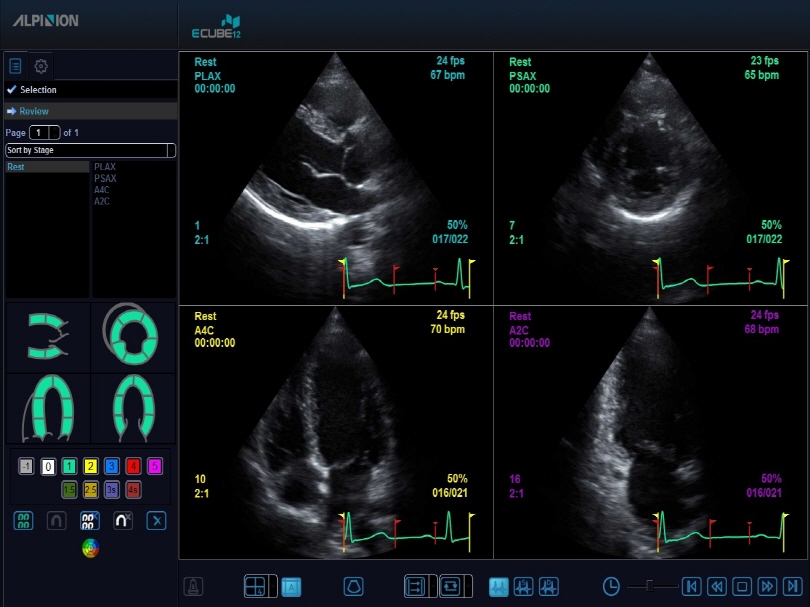Screen dimensions: 810x607
Task: Open the document list tab
Action: tap(15, 67)
